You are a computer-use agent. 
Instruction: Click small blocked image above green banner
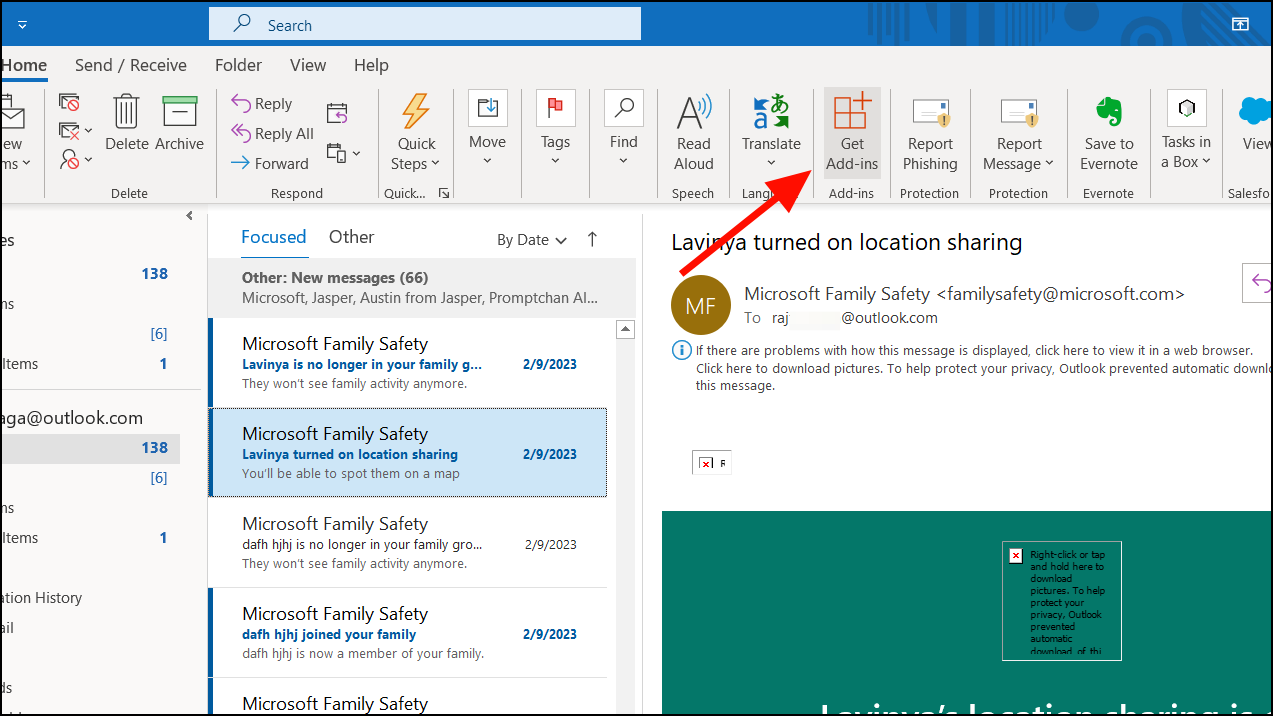[x=712, y=463]
